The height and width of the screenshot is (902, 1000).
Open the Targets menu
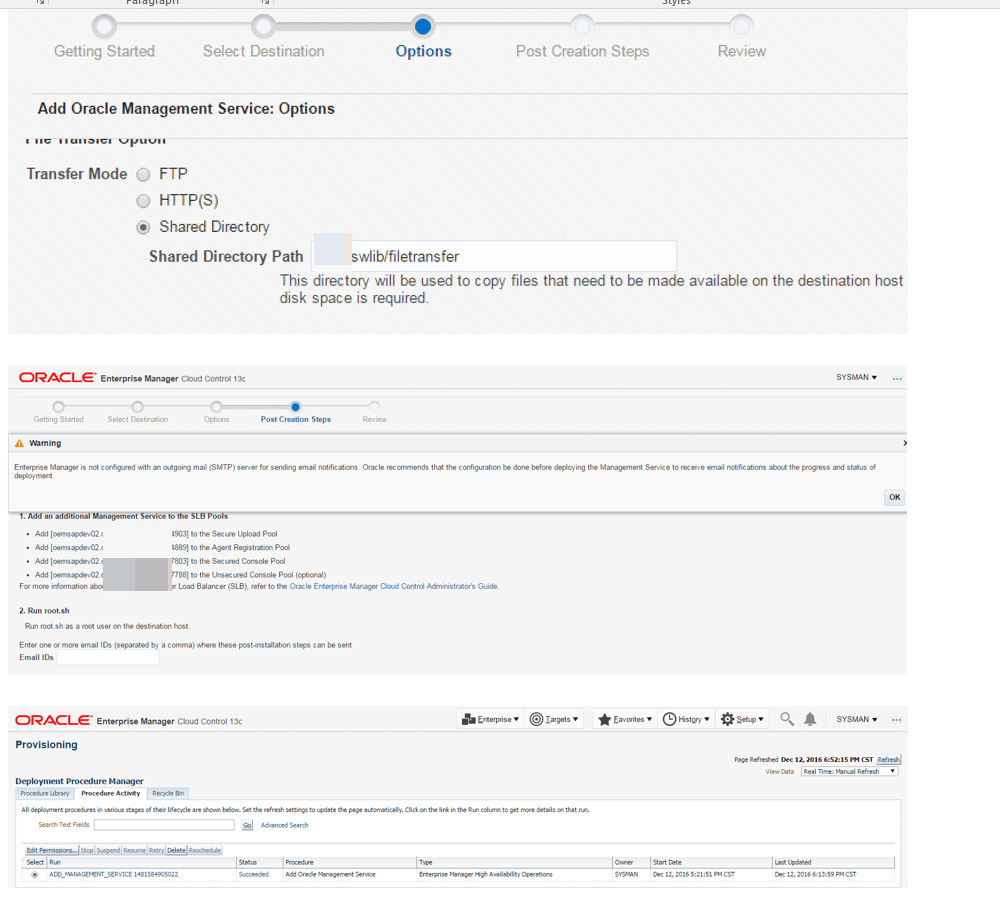coord(554,719)
